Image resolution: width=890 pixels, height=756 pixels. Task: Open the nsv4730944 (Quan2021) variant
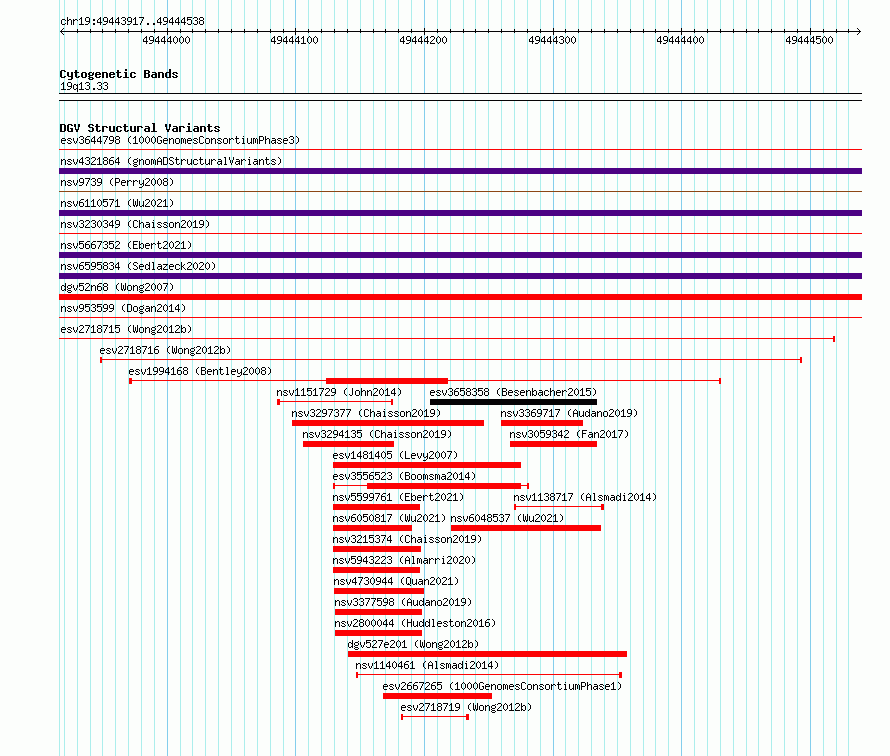coord(396,581)
